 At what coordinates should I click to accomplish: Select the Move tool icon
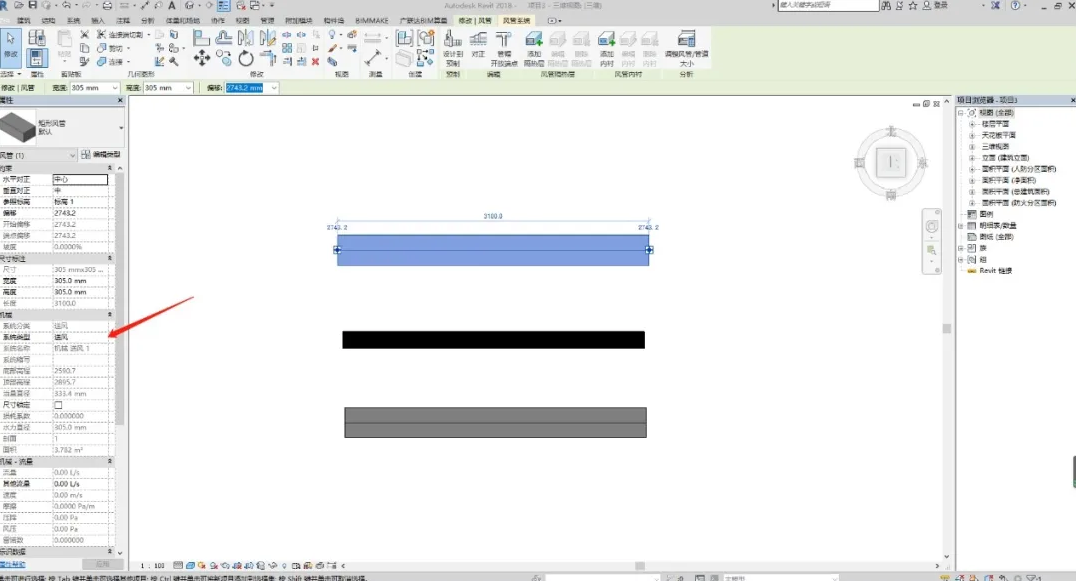click(x=201, y=59)
